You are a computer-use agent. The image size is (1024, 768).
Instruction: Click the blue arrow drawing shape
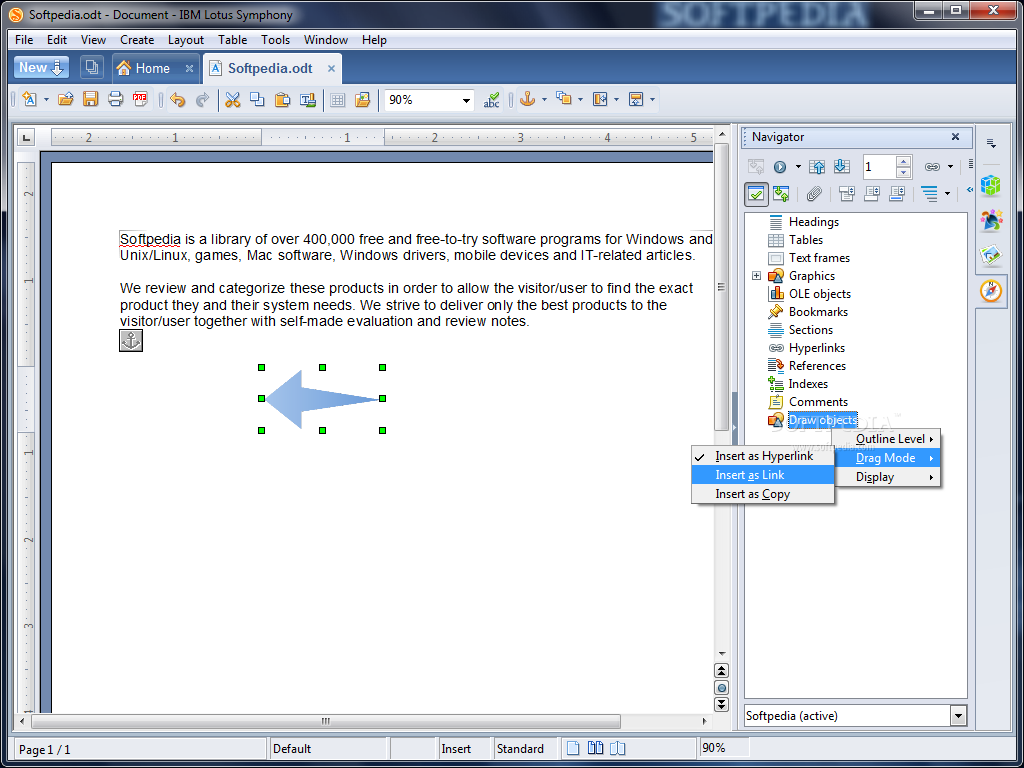(x=323, y=398)
